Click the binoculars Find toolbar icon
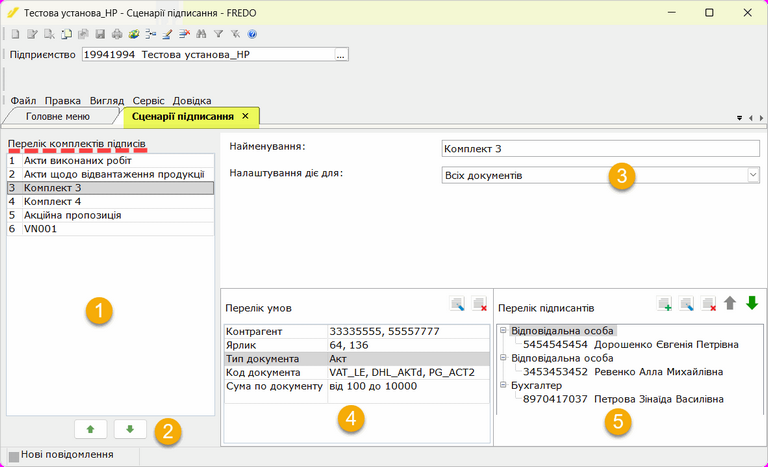The image size is (768, 467). (x=201, y=34)
